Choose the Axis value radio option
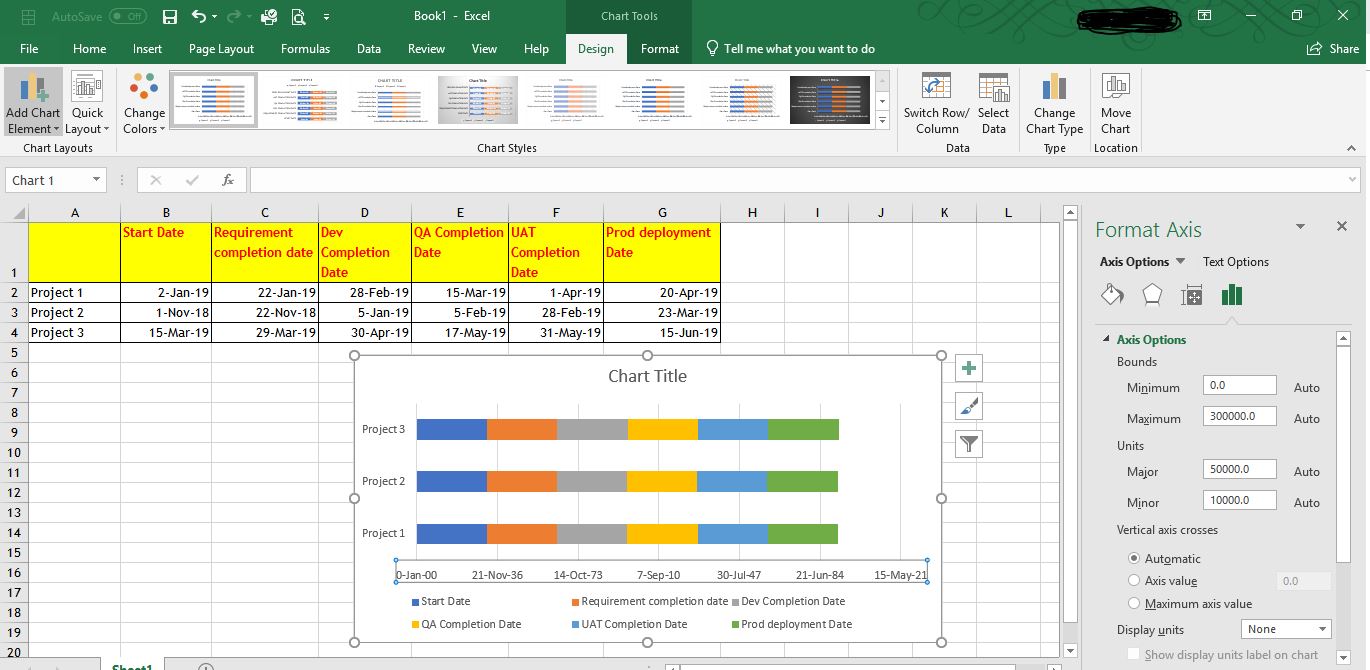 click(1134, 581)
